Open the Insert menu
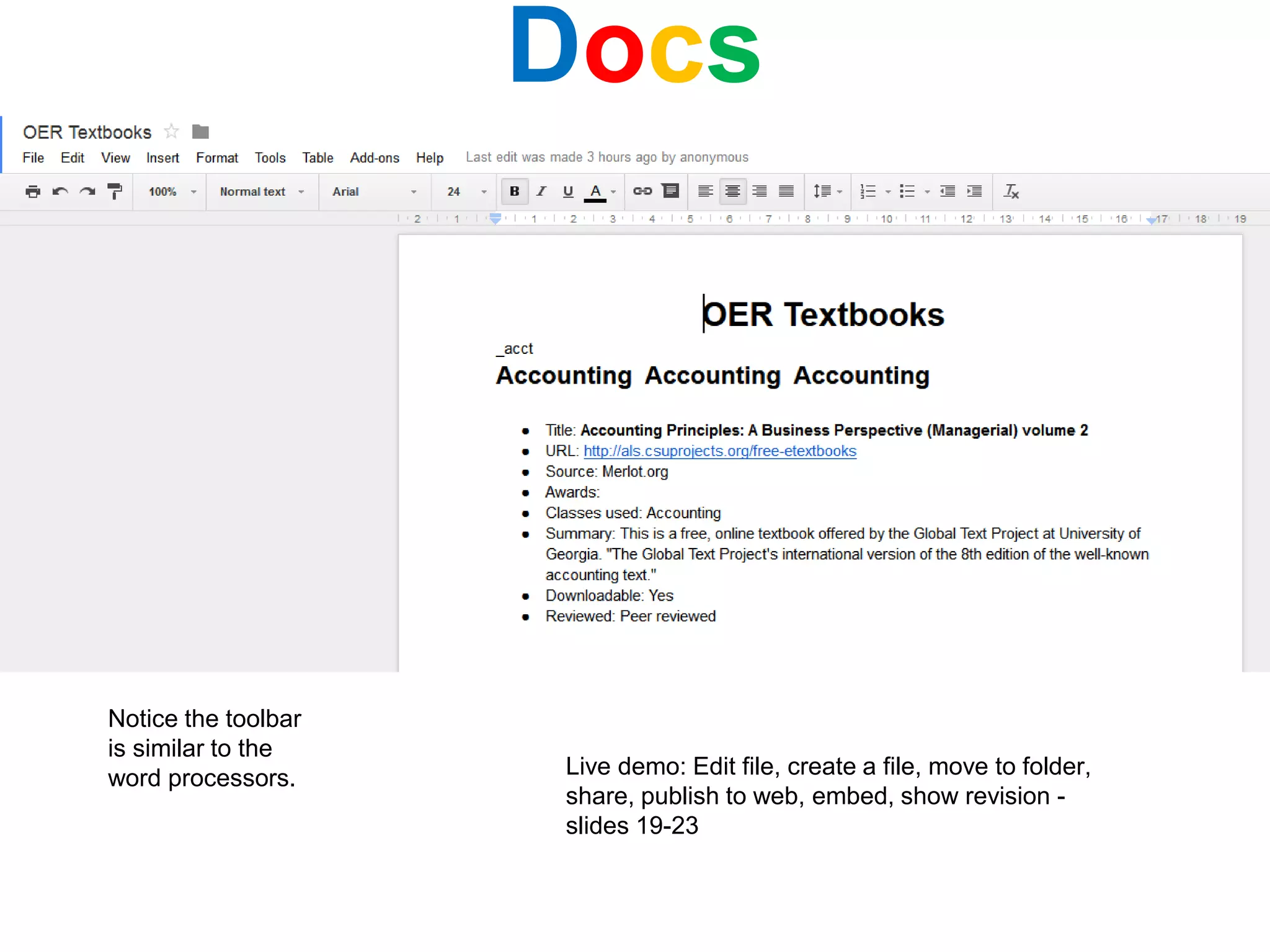The image size is (1270, 952). point(162,158)
